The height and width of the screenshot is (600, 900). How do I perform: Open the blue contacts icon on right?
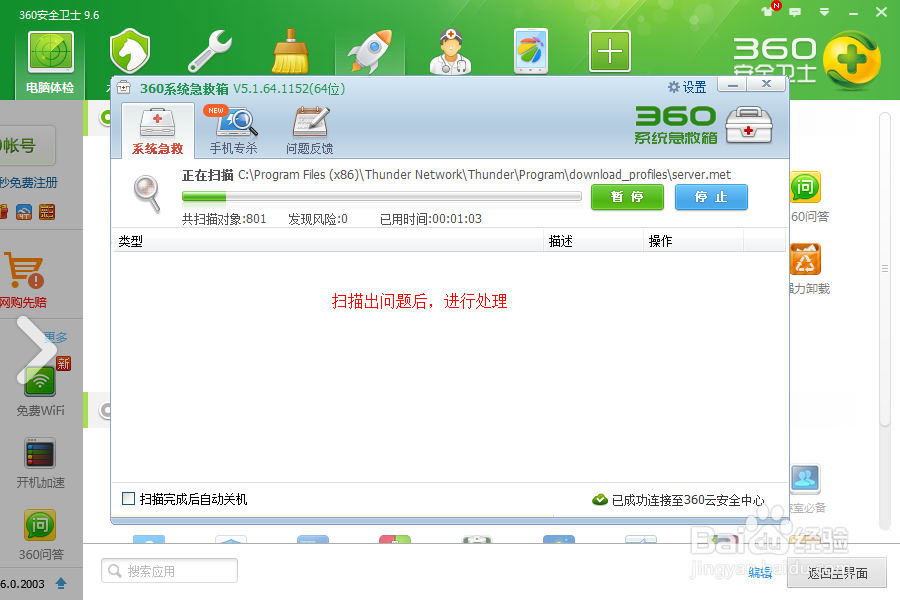point(805,478)
